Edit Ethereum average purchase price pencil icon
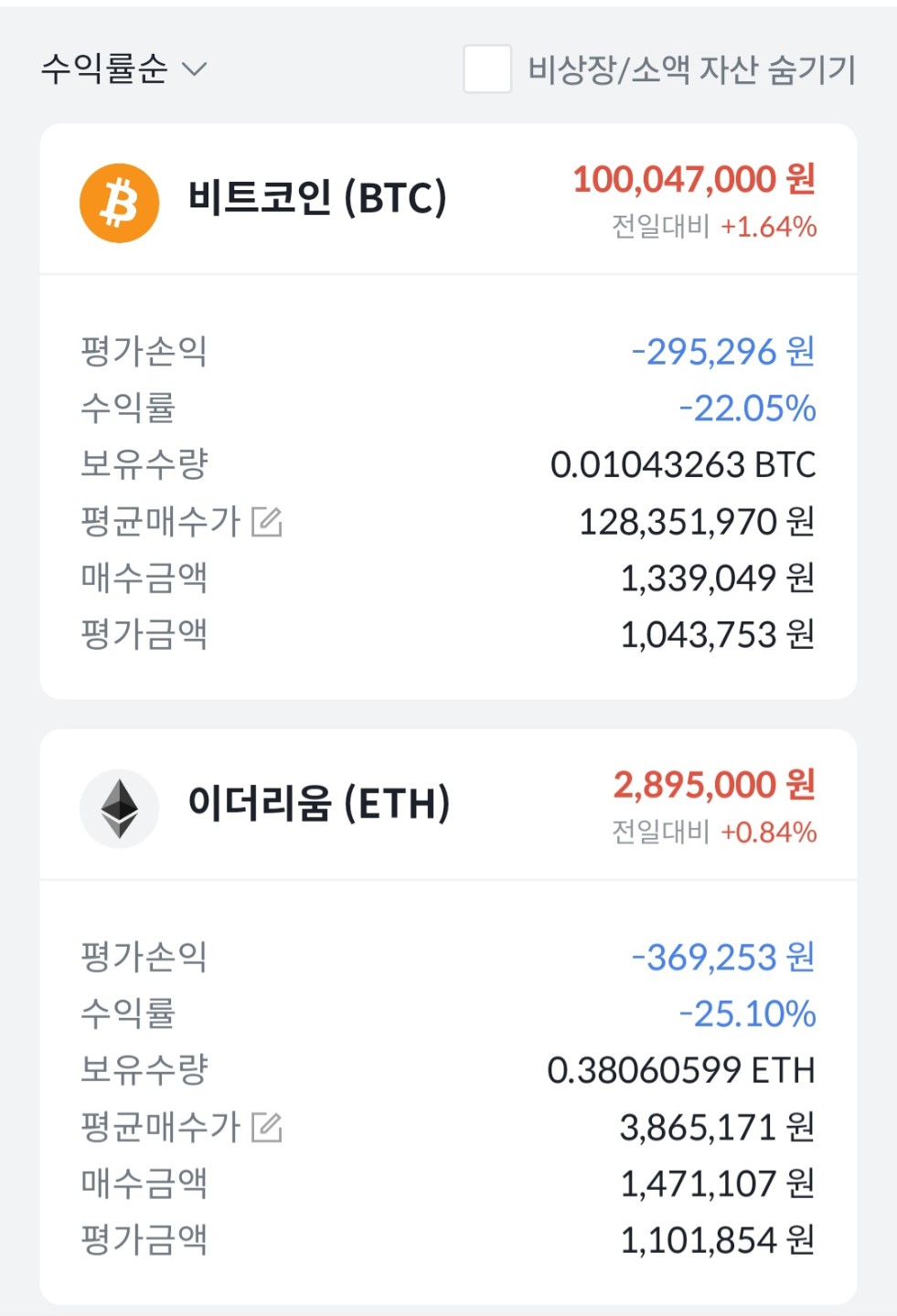 tap(266, 1128)
